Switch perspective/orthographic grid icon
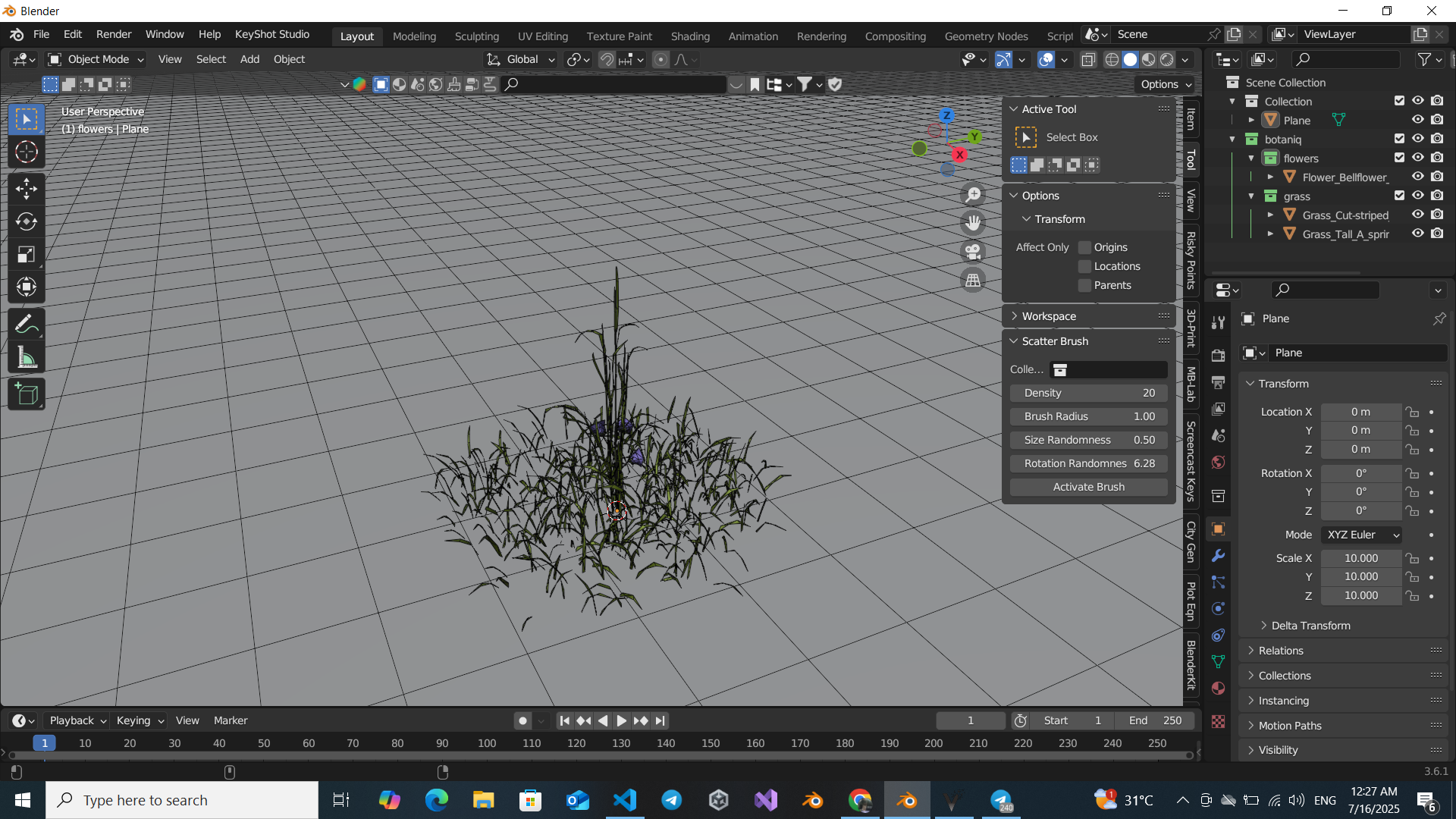 (973, 281)
